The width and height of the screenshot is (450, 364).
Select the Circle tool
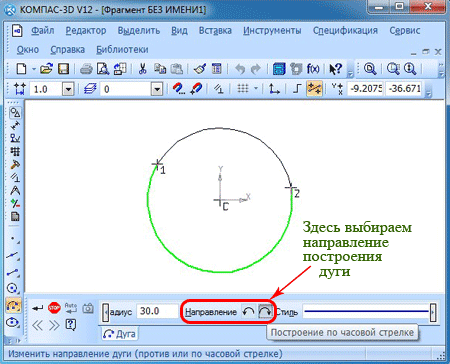[13, 288]
